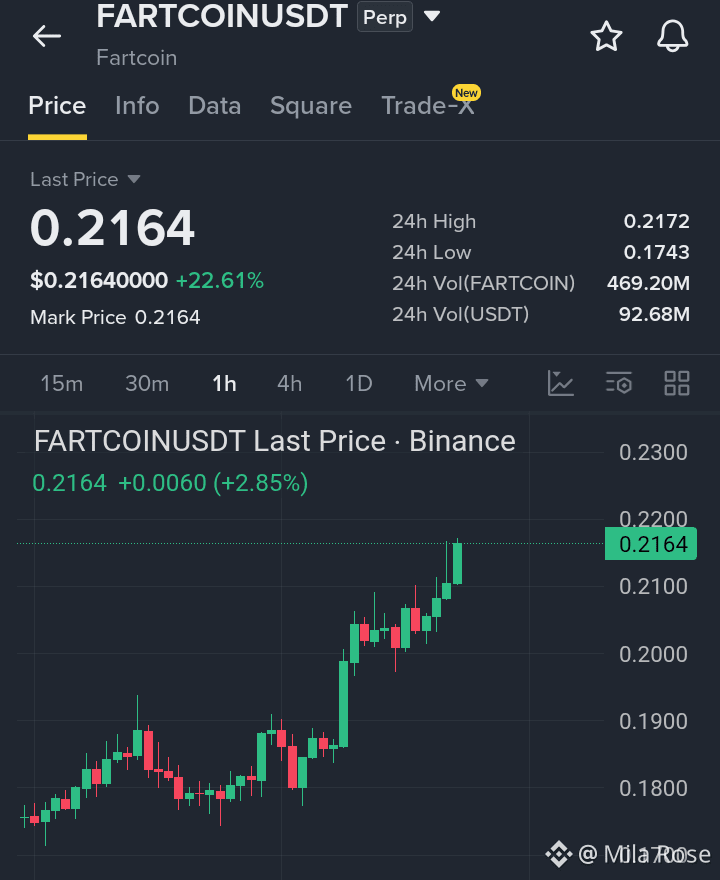Tap the FARTCOINUSDT pair title
This screenshot has width=720, height=880.
pos(222,16)
